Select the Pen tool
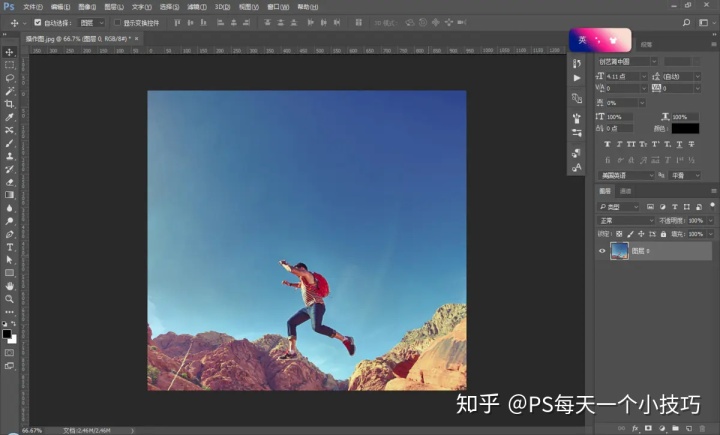Viewport: 720px width, 435px height. 9,234
